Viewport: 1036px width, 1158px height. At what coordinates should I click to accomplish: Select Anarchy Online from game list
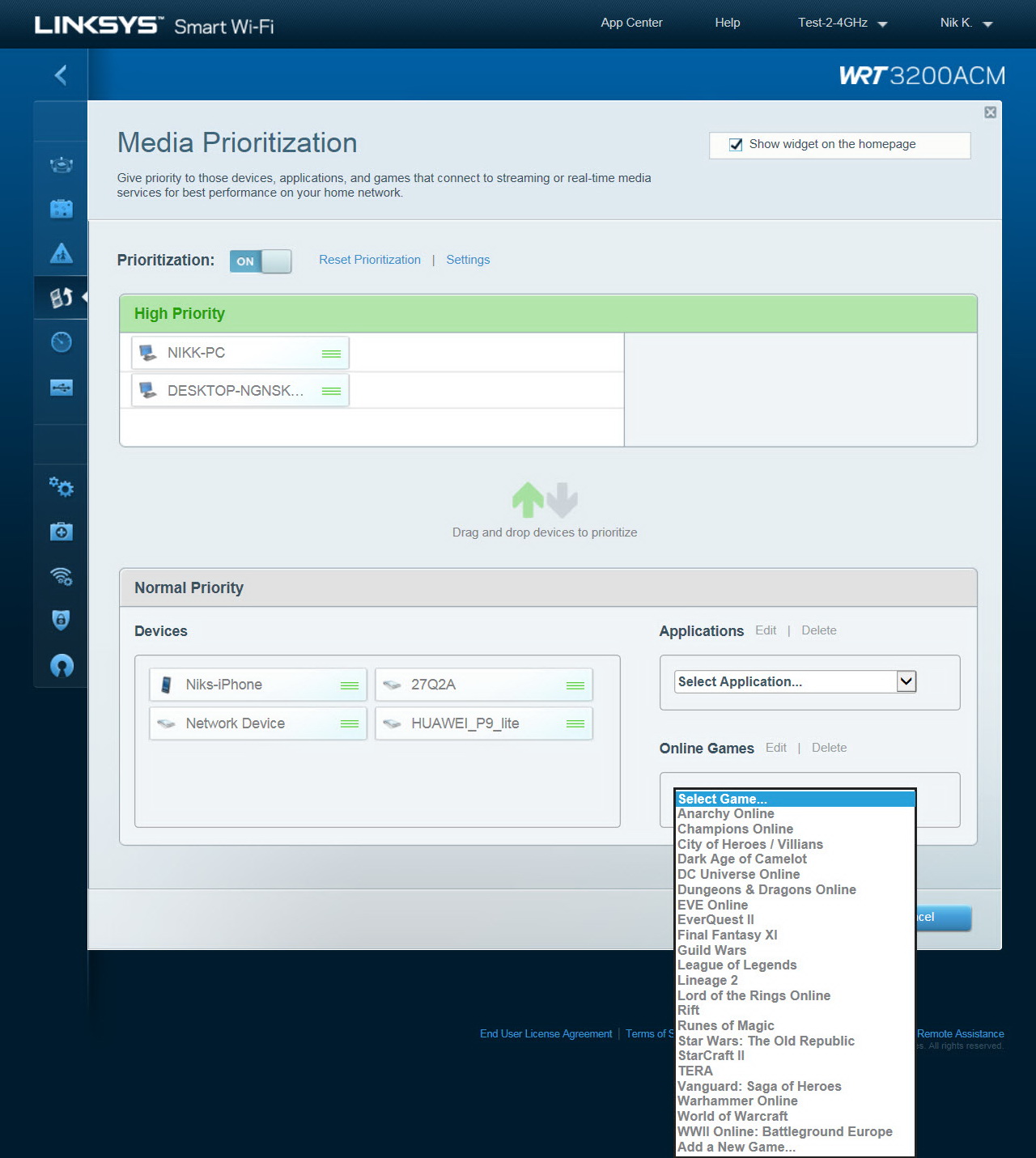(x=796, y=814)
